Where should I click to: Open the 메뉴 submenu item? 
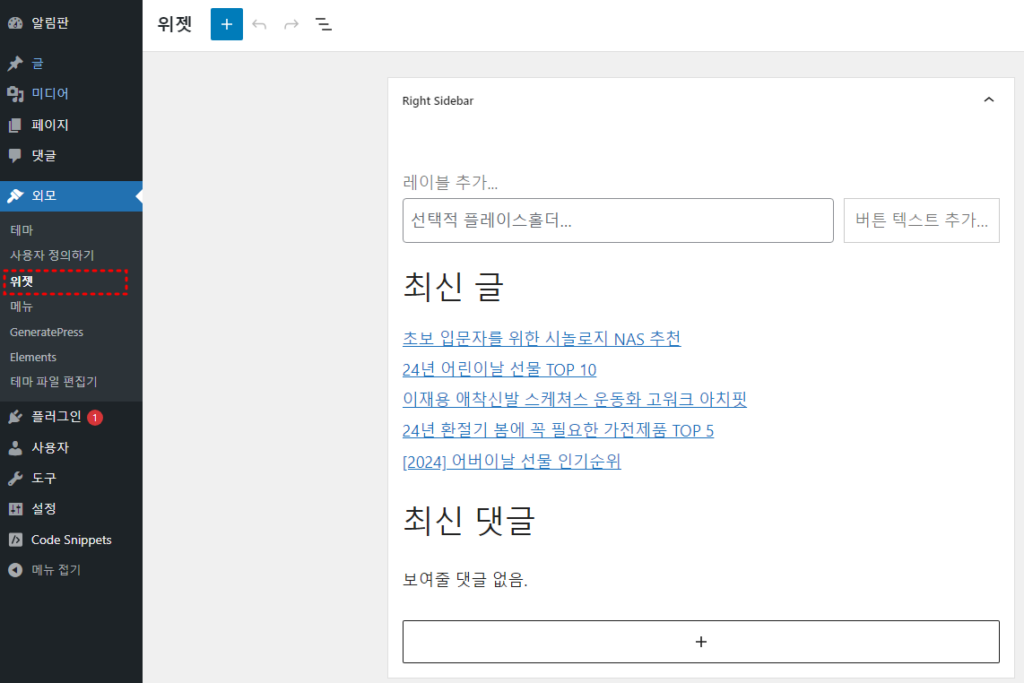click(22, 306)
